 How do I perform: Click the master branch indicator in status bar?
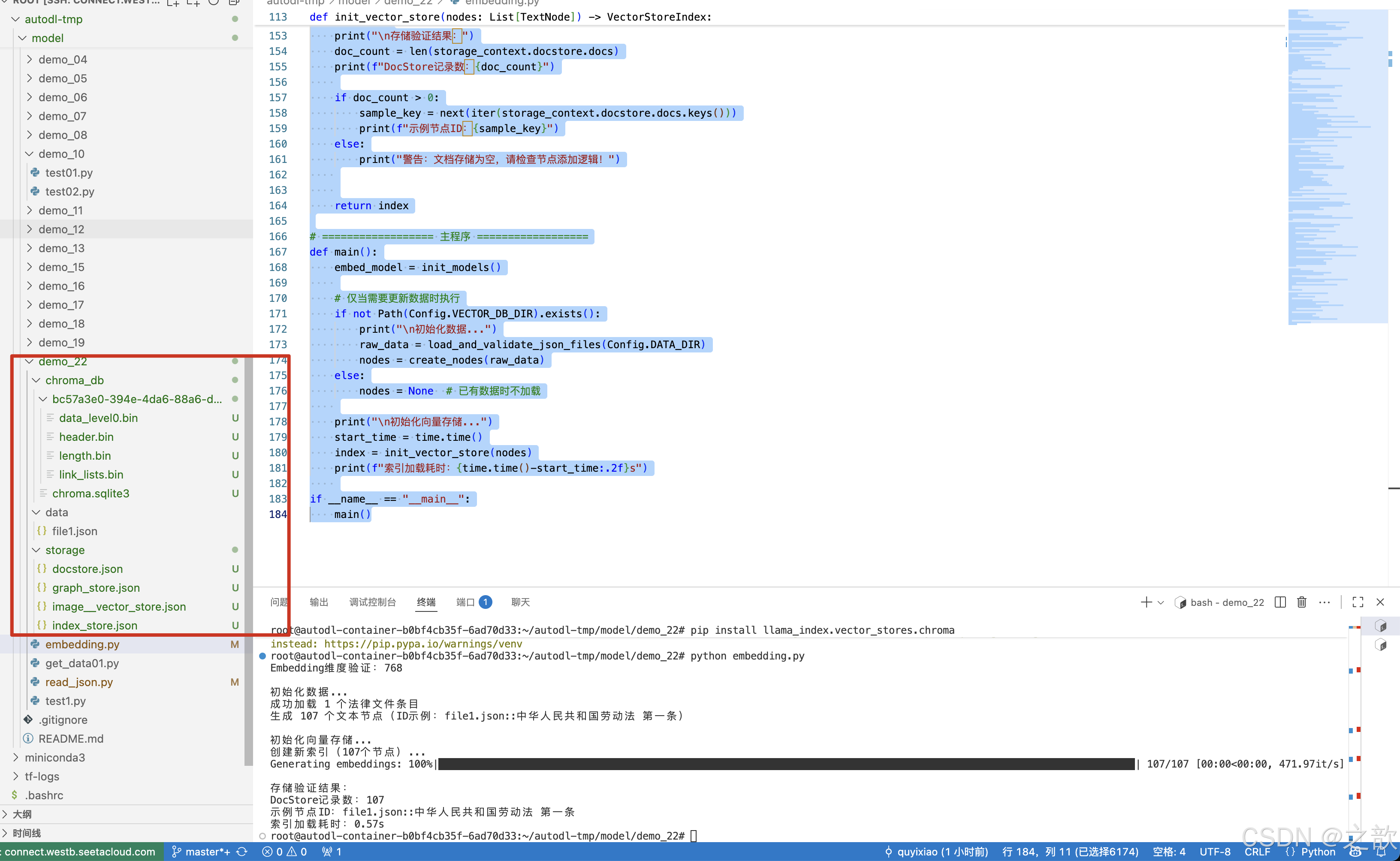coord(200,852)
